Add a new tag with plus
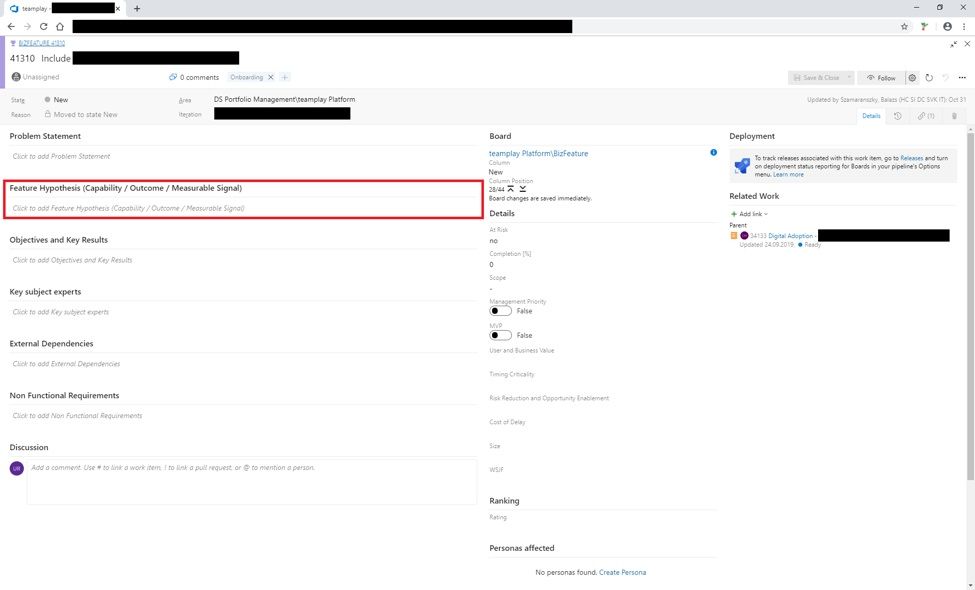The width and height of the screenshot is (975, 590). 285,77
